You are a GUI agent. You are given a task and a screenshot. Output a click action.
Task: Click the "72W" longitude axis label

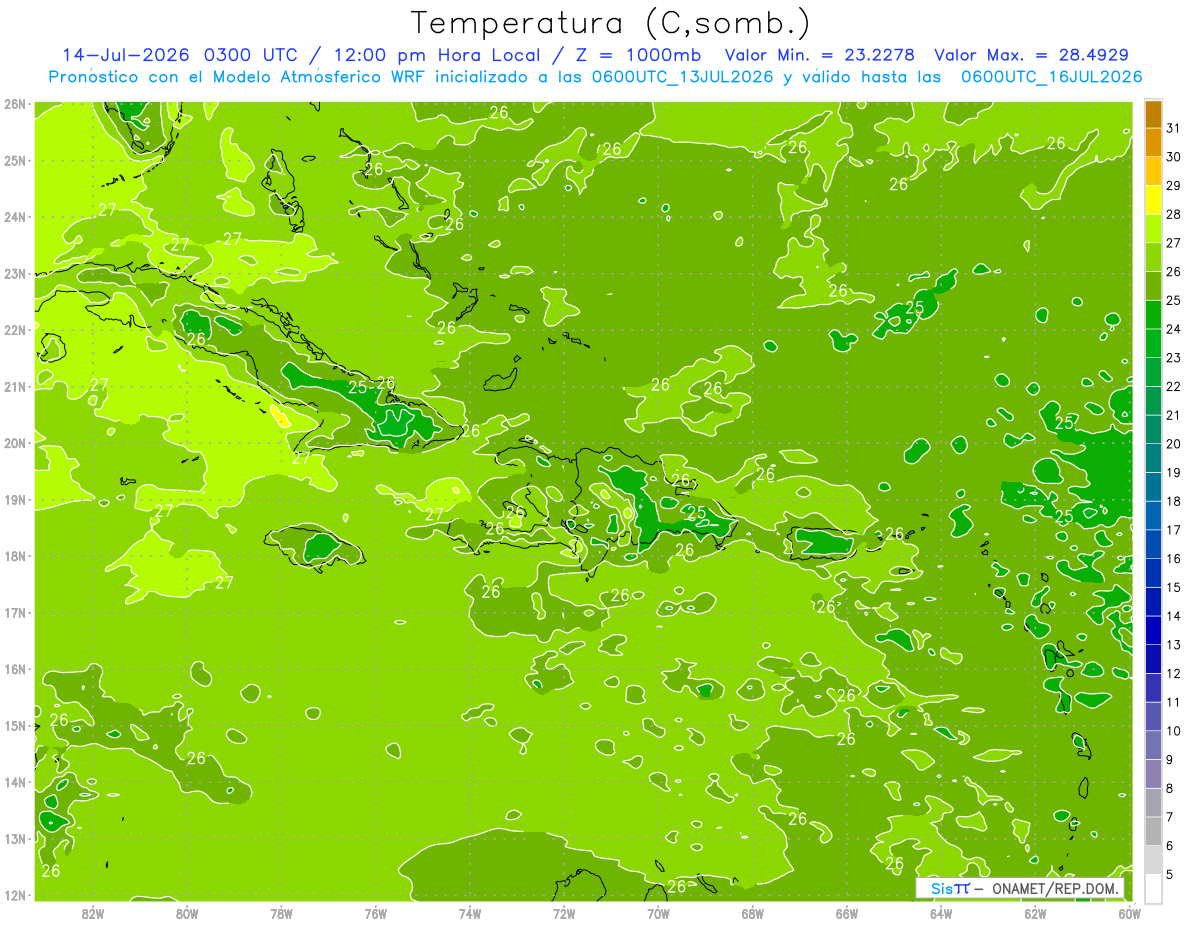pos(564,914)
